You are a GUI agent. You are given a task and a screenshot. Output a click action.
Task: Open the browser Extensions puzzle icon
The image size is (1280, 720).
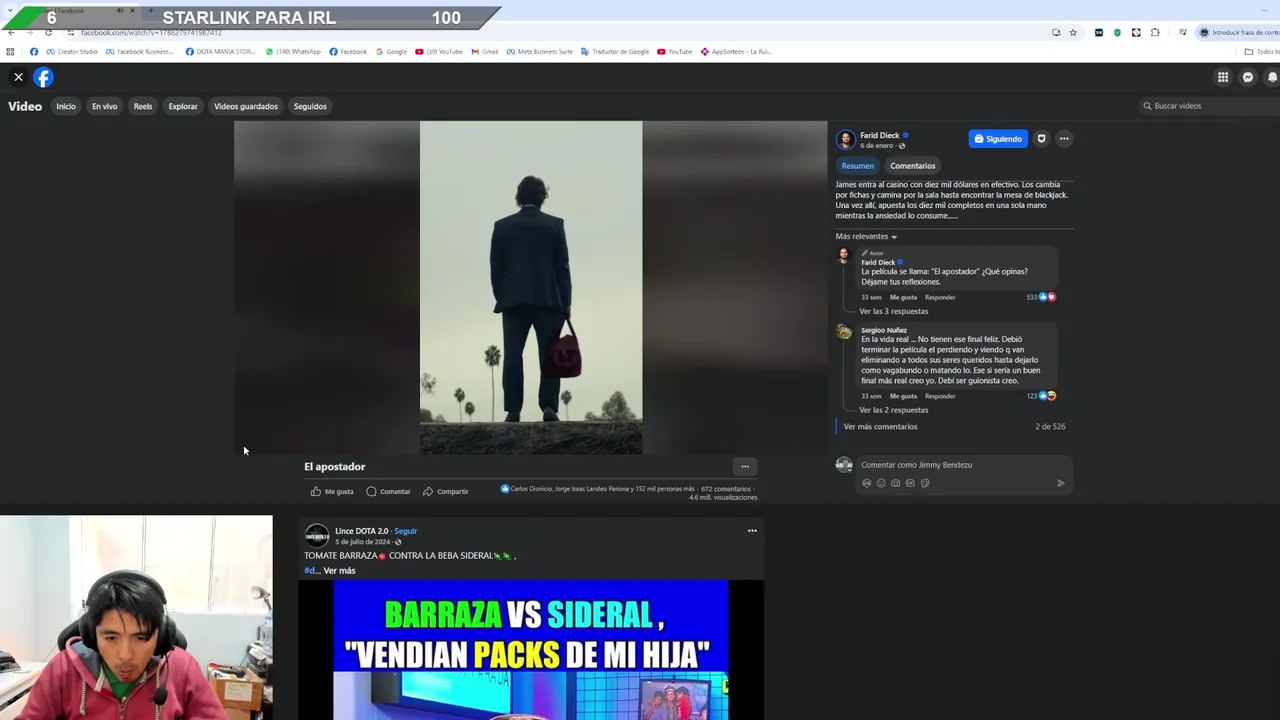click(x=1155, y=32)
